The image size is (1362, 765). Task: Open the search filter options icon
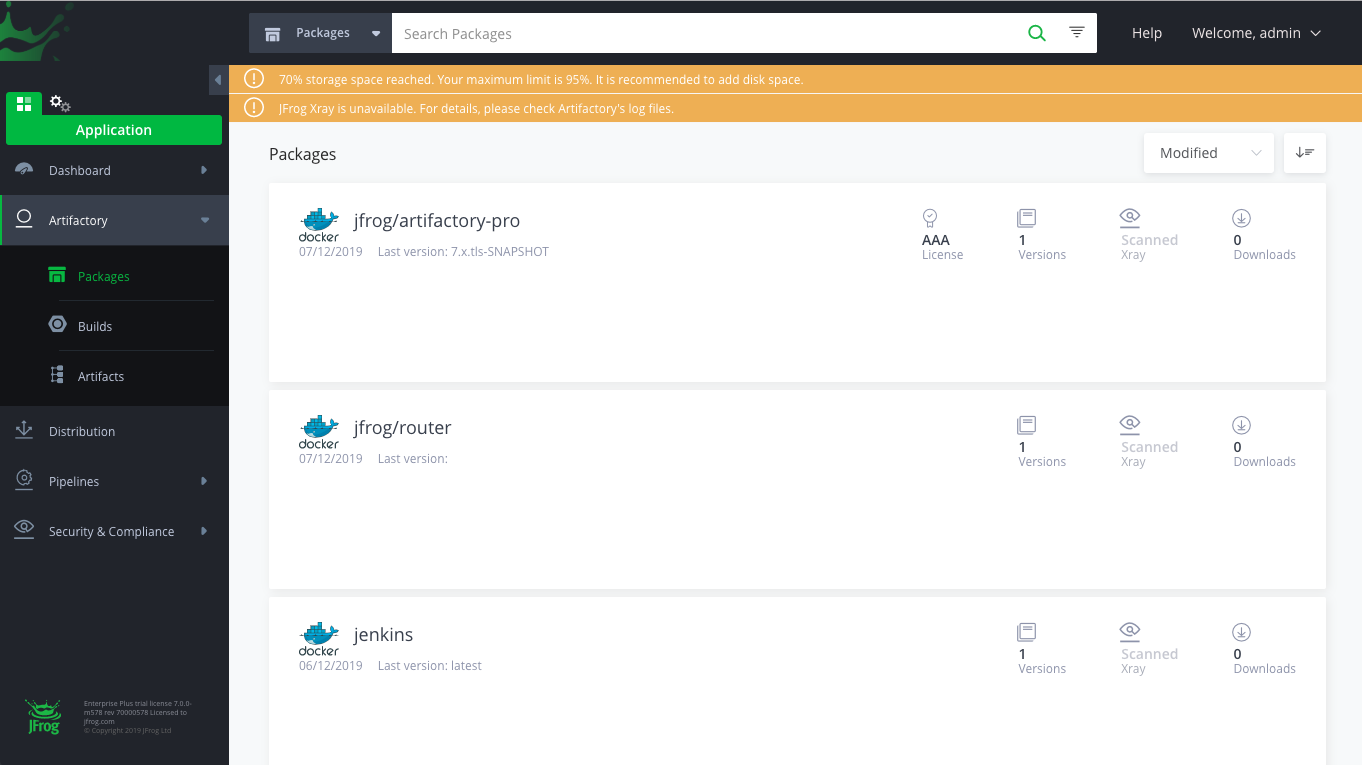(1077, 33)
